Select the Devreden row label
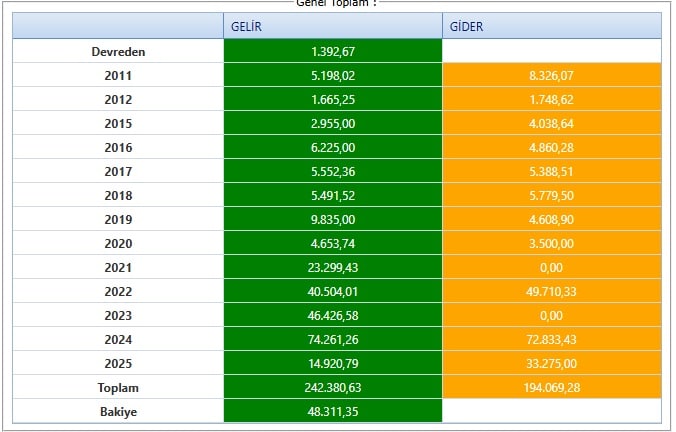 [x=118, y=51]
